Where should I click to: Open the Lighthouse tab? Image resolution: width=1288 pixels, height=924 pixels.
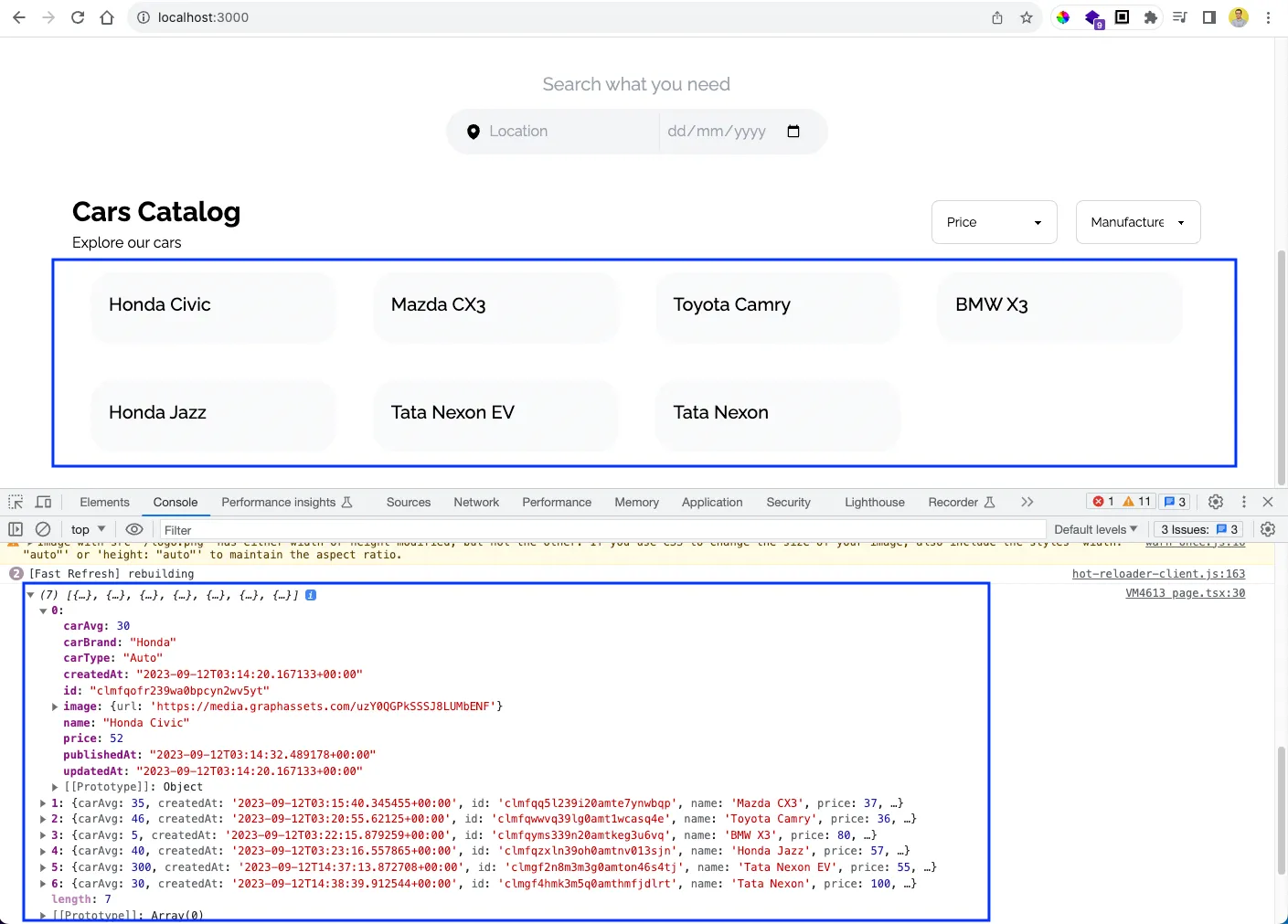(875, 502)
